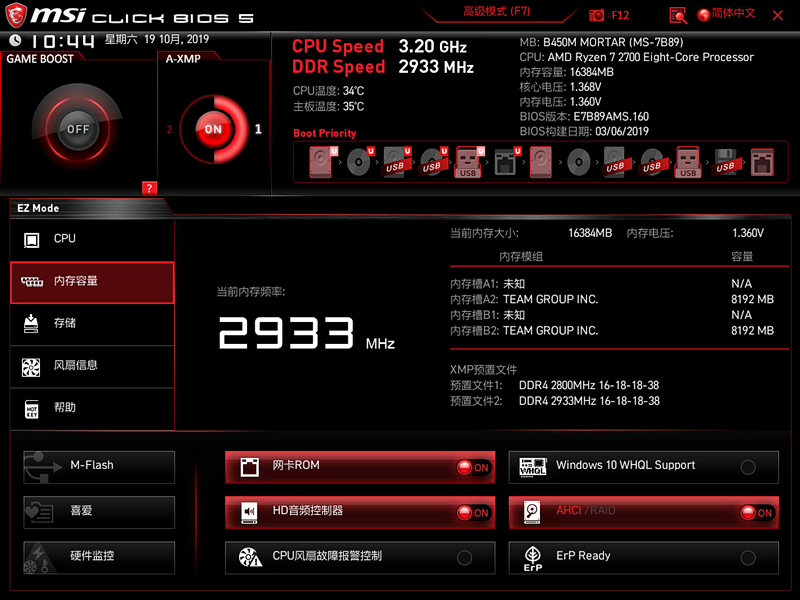Turn on the GAME BOOST knob
Screen dimensions: 800x600
click(78, 129)
